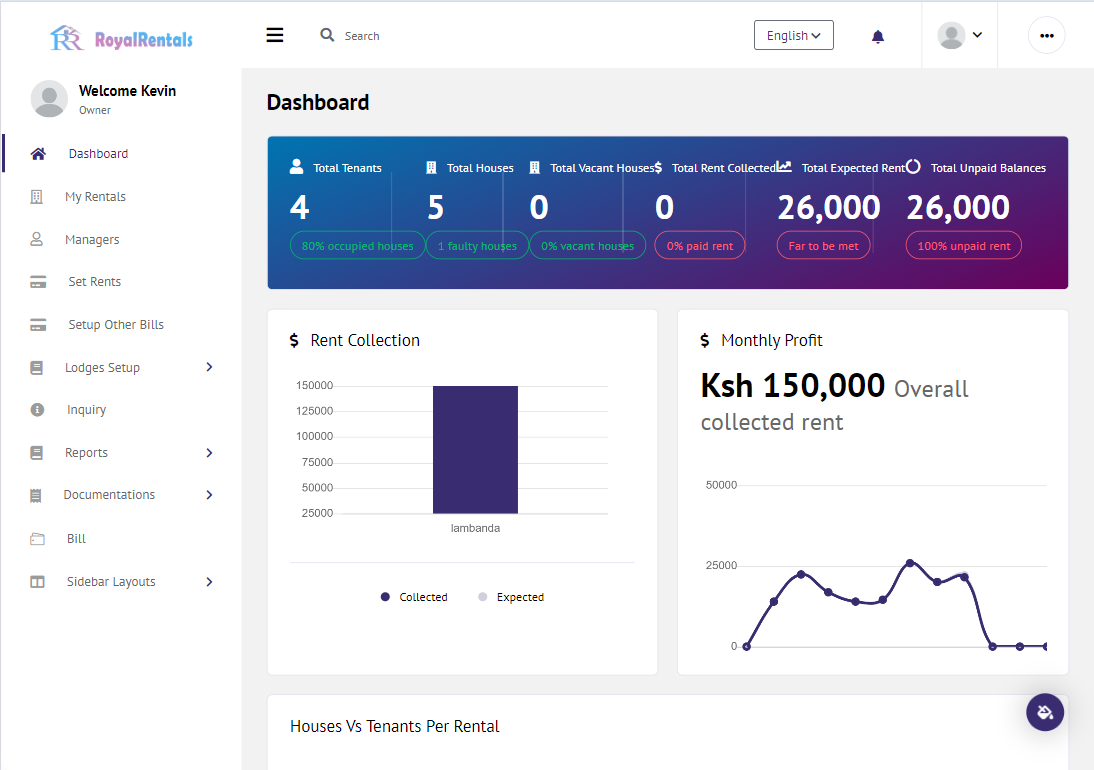
Task: Toggle the Expected legend item
Action: pos(511,597)
